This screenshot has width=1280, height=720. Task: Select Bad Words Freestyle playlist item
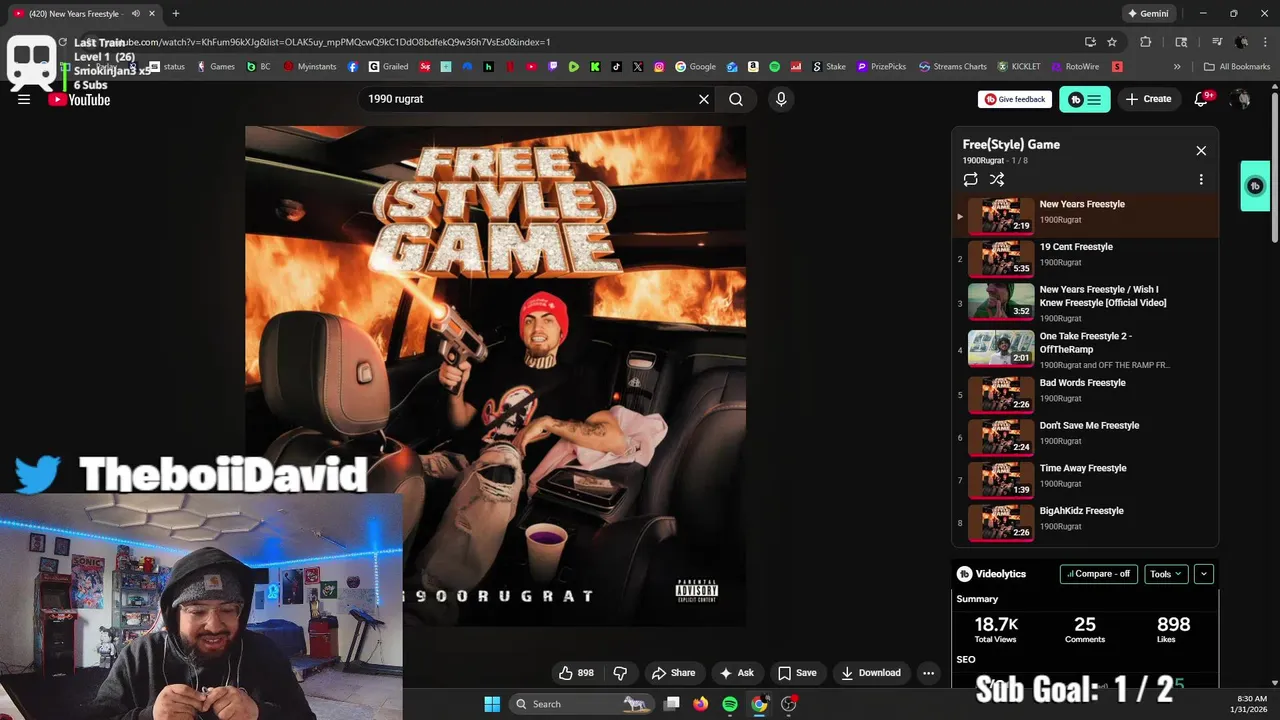click(1084, 394)
